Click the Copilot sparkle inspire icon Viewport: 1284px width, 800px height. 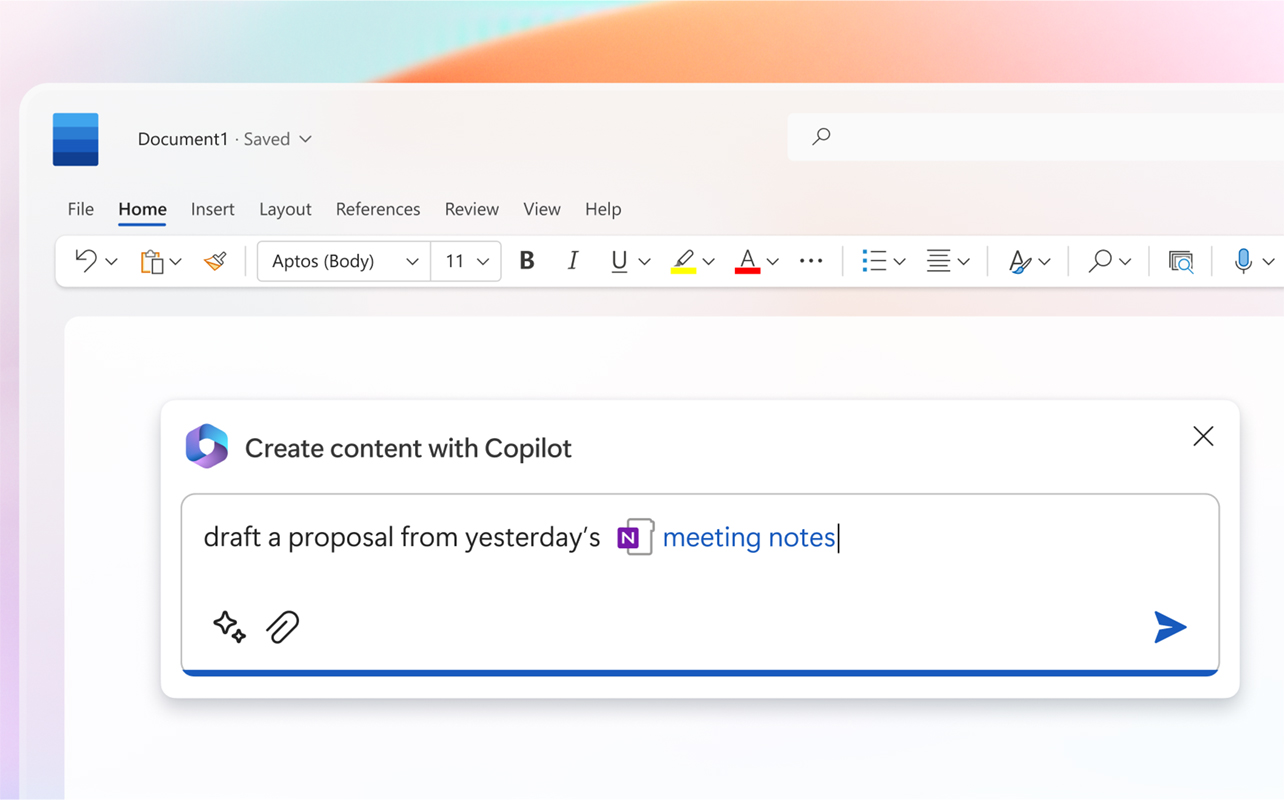click(x=229, y=627)
